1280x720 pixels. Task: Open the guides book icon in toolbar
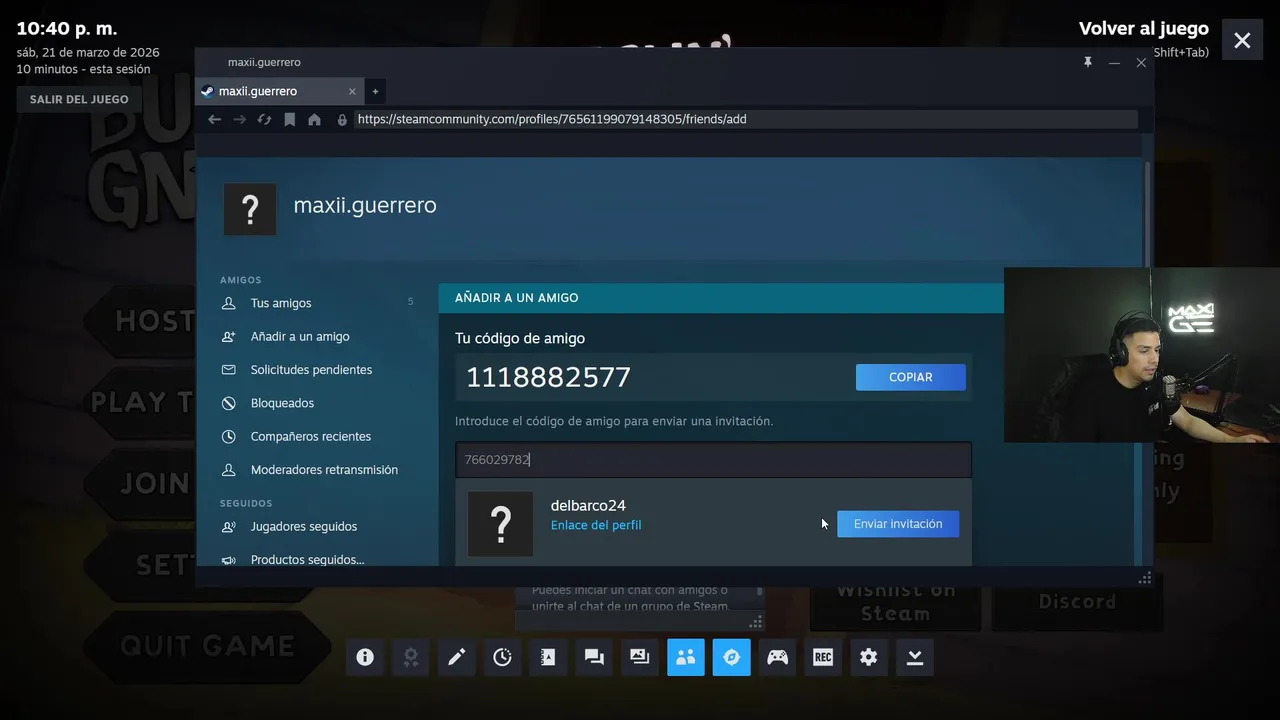point(548,657)
